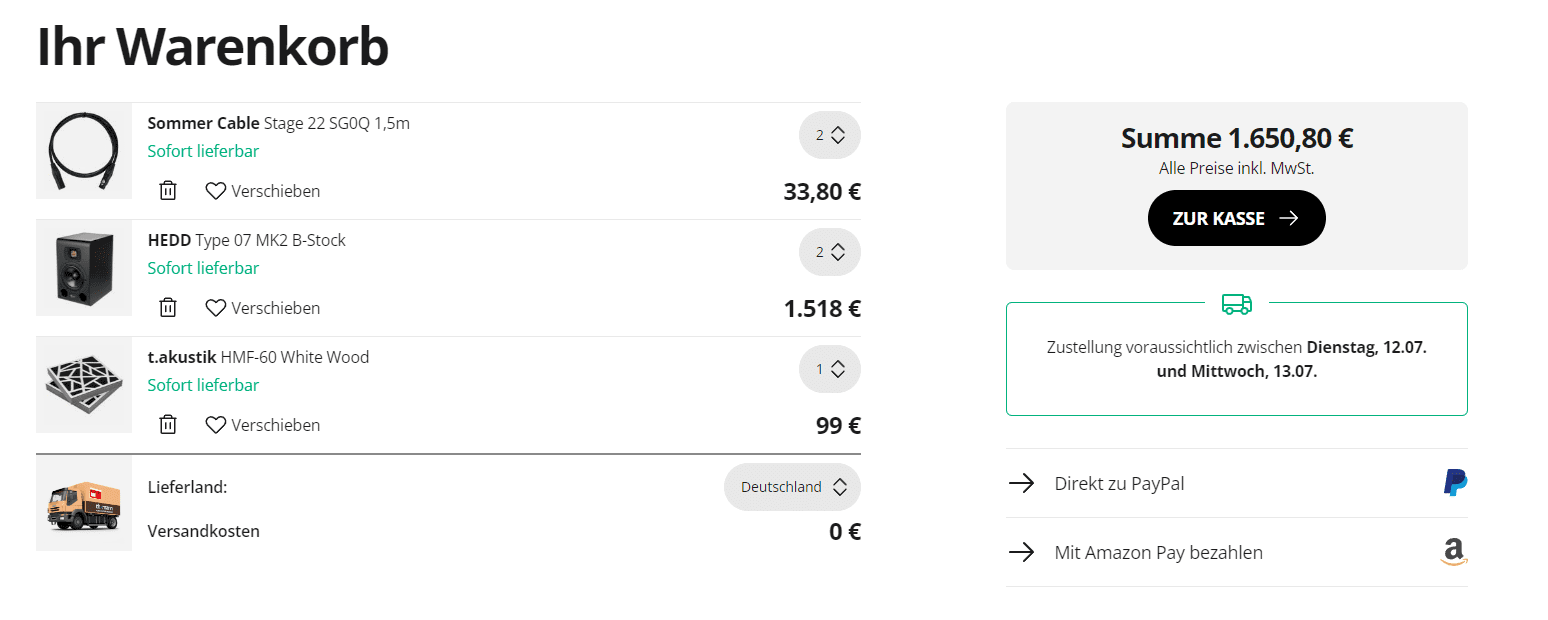Viewport: 1548px width, 620px height.
Task: Click the Sommer Cable product image
Action: [x=84, y=151]
